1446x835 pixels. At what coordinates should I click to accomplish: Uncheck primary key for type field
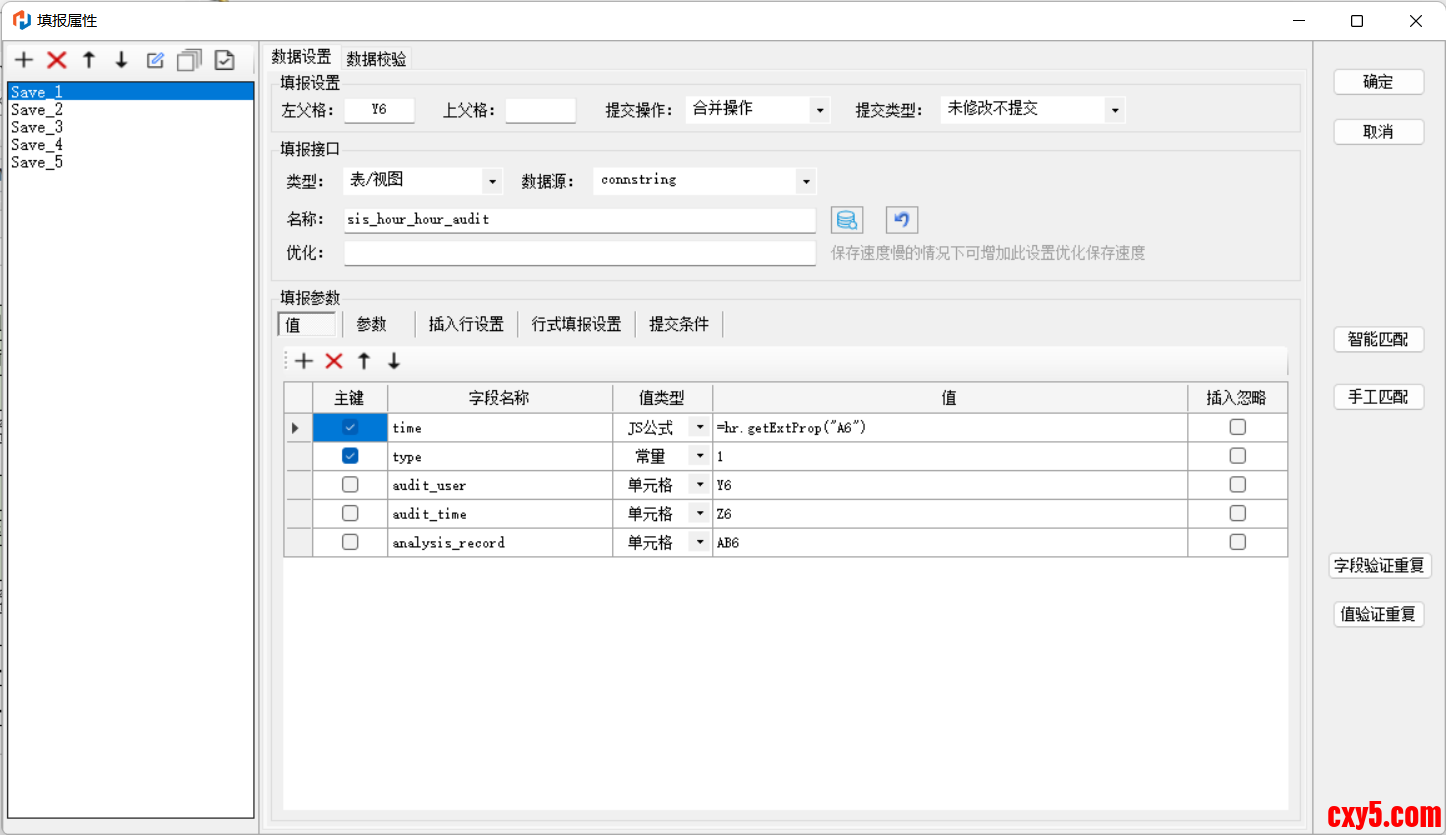click(x=350, y=456)
